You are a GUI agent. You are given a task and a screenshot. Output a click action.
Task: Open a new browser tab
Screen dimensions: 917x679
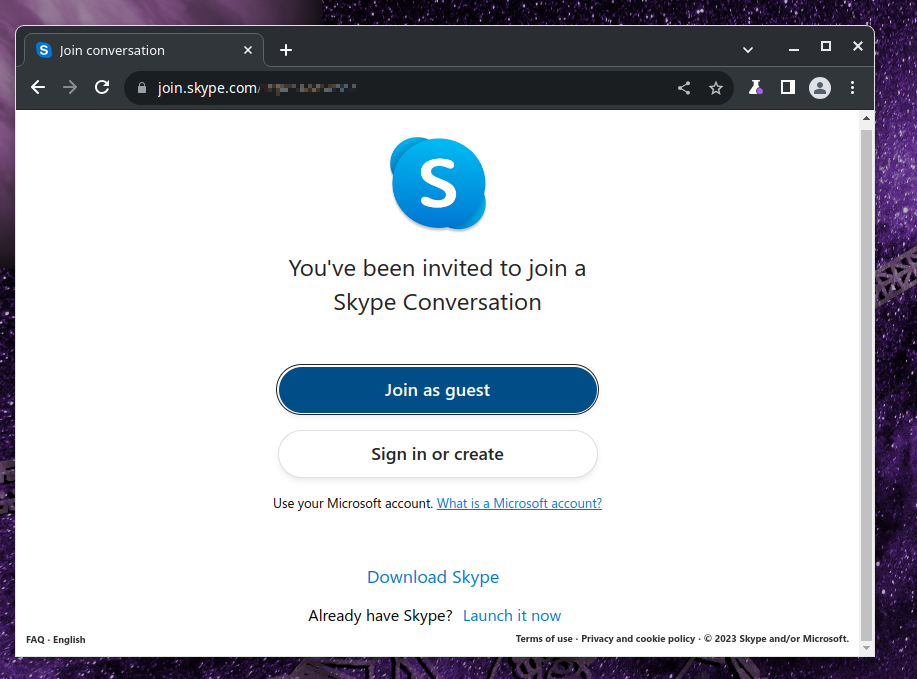coord(285,50)
